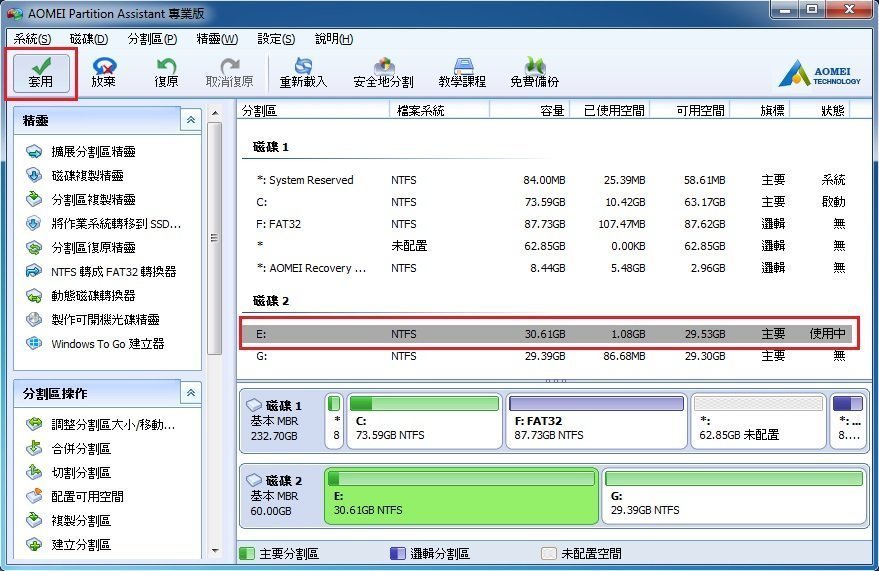Launch the 分割區復原精靈 recovery wizard
Viewport: 879px width, 571px height.
81,248
